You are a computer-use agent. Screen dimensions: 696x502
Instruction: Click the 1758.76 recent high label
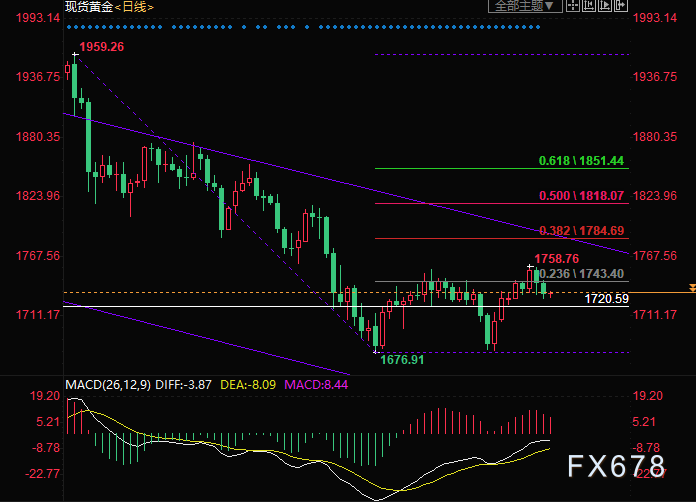click(x=557, y=258)
